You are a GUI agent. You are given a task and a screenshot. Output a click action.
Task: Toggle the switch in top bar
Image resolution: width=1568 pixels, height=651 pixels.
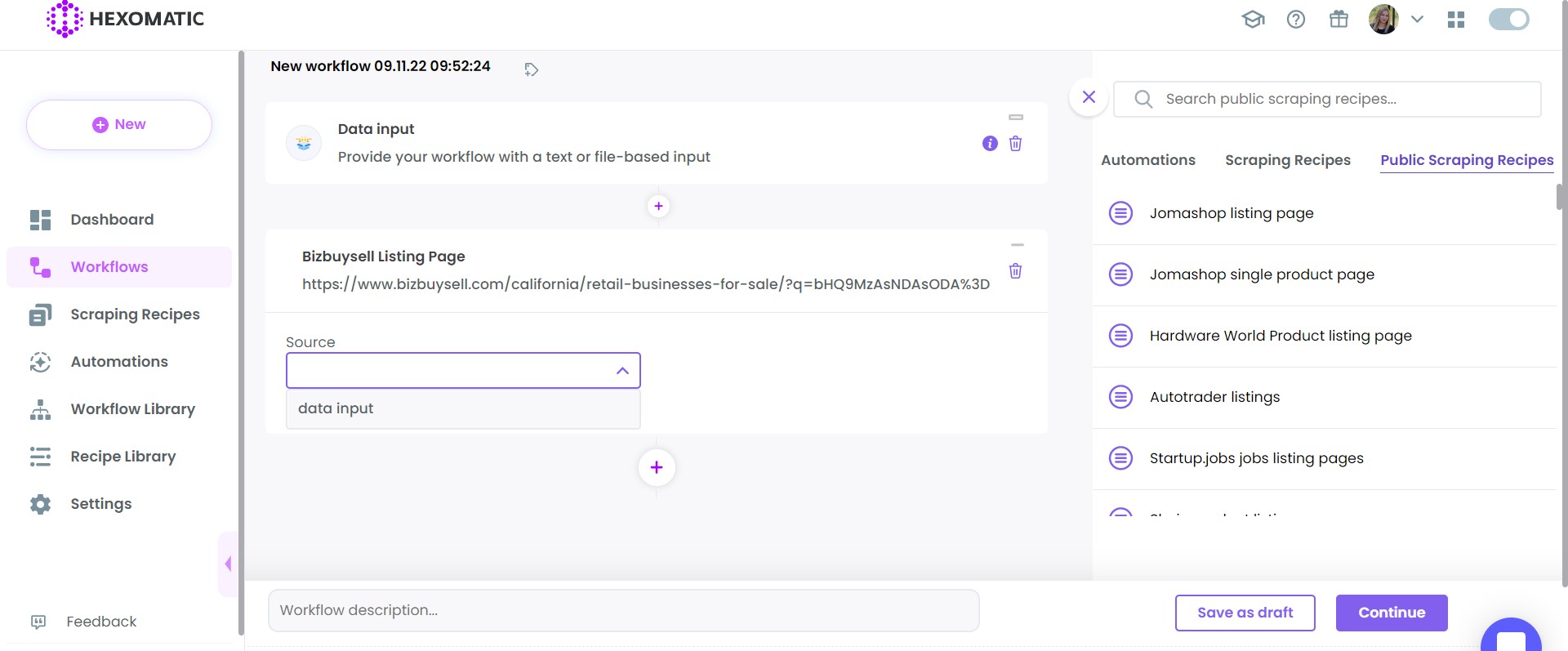(1508, 20)
